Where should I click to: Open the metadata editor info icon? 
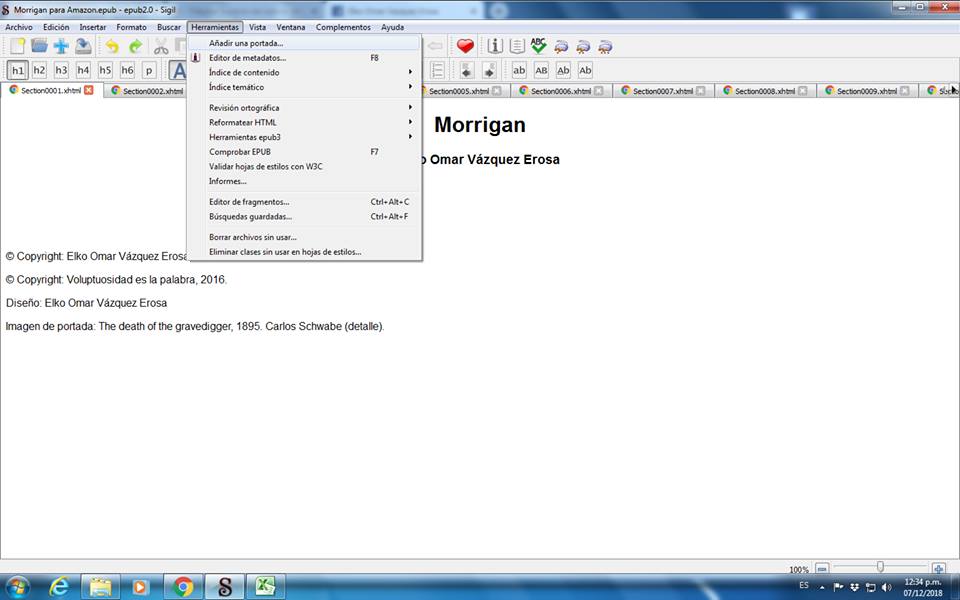(x=494, y=46)
